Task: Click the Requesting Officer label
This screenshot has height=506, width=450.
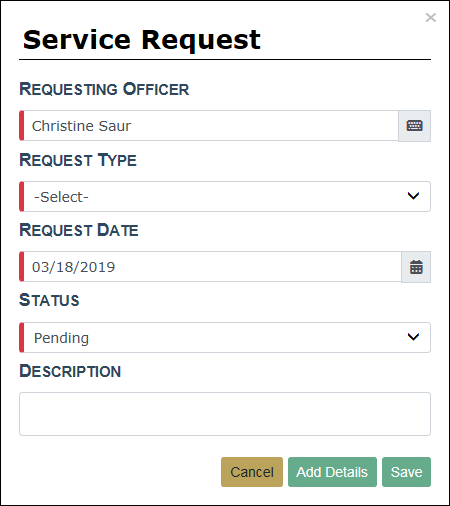Action: pyautogui.click(x=104, y=89)
